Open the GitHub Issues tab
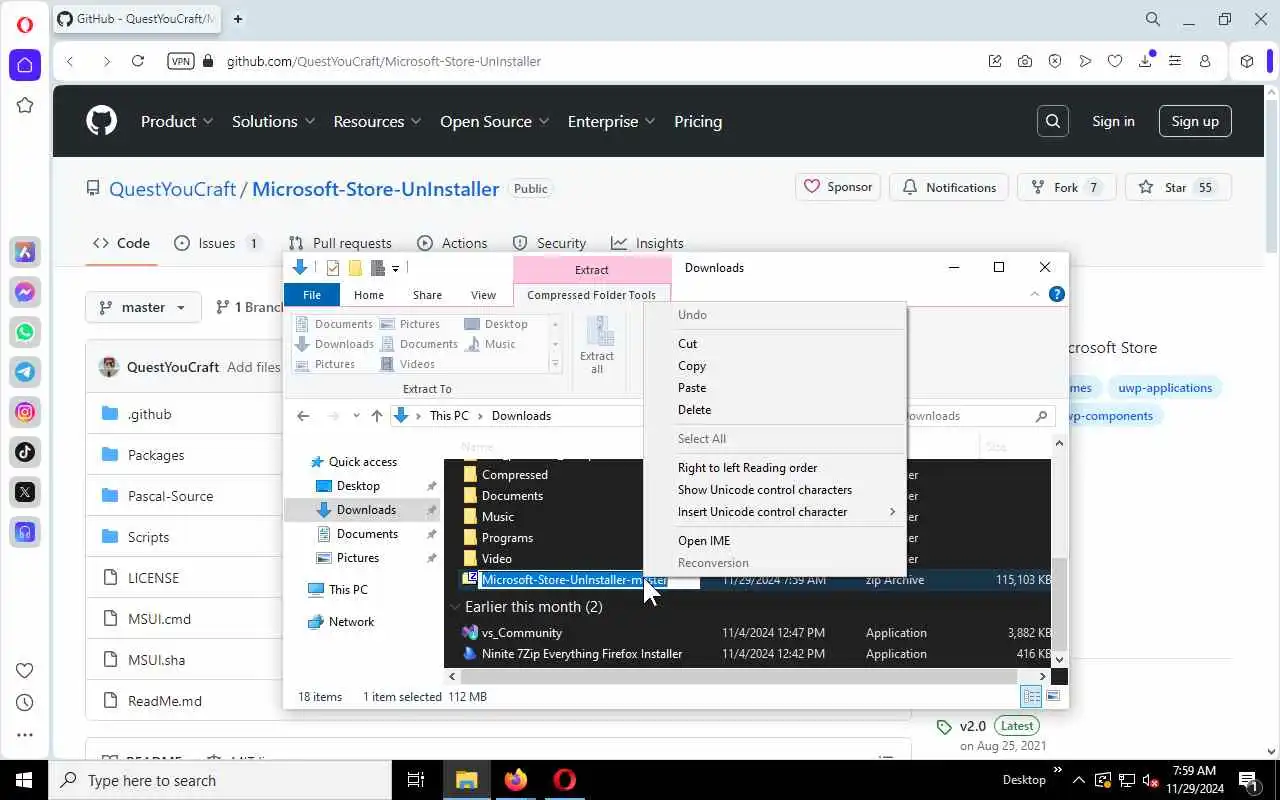This screenshot has height=800, width=1280. (x=217, y=243)
